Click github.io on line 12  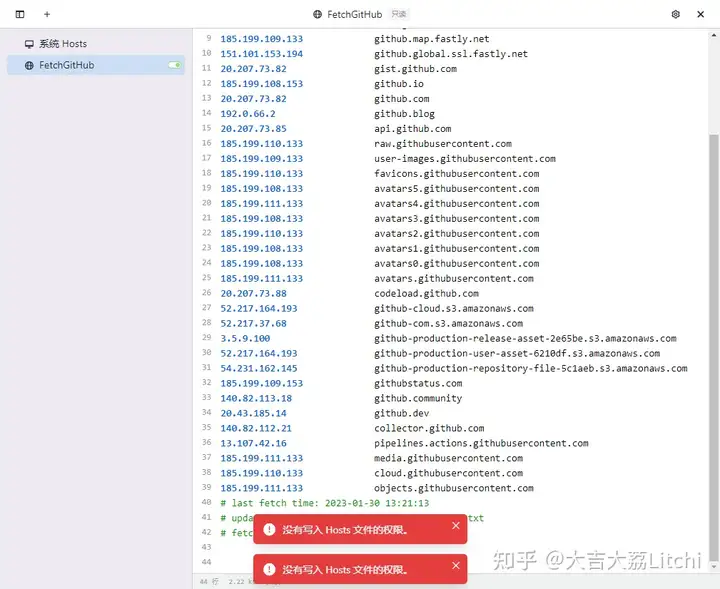399,84
